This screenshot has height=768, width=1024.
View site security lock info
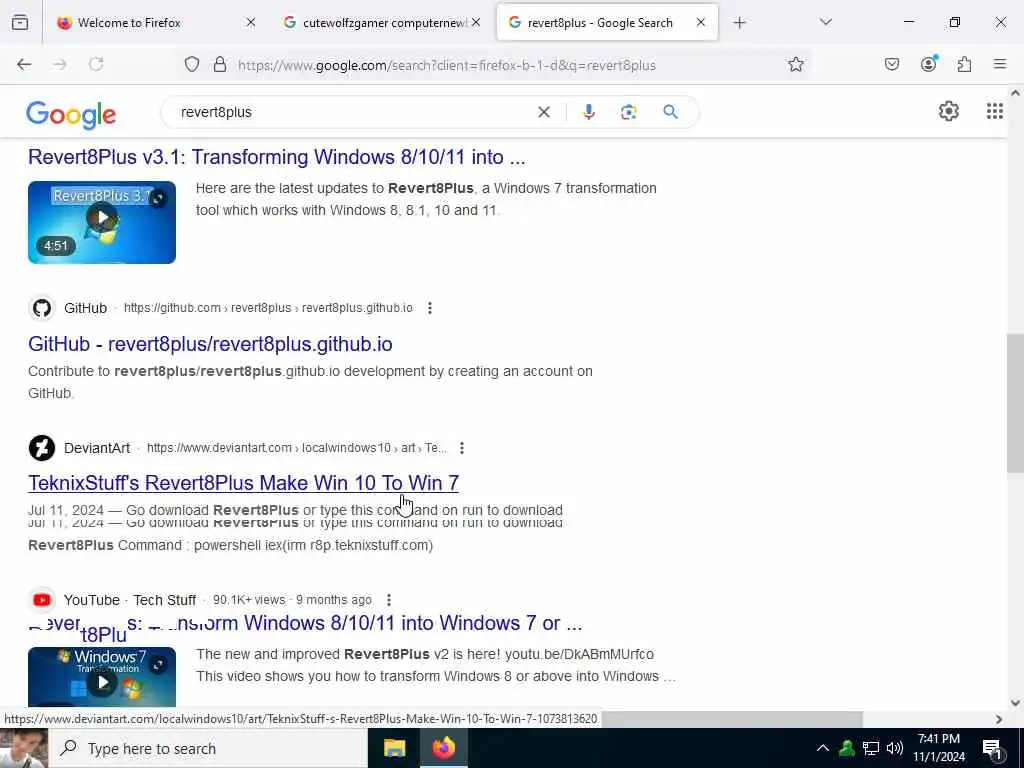(220, 64)
